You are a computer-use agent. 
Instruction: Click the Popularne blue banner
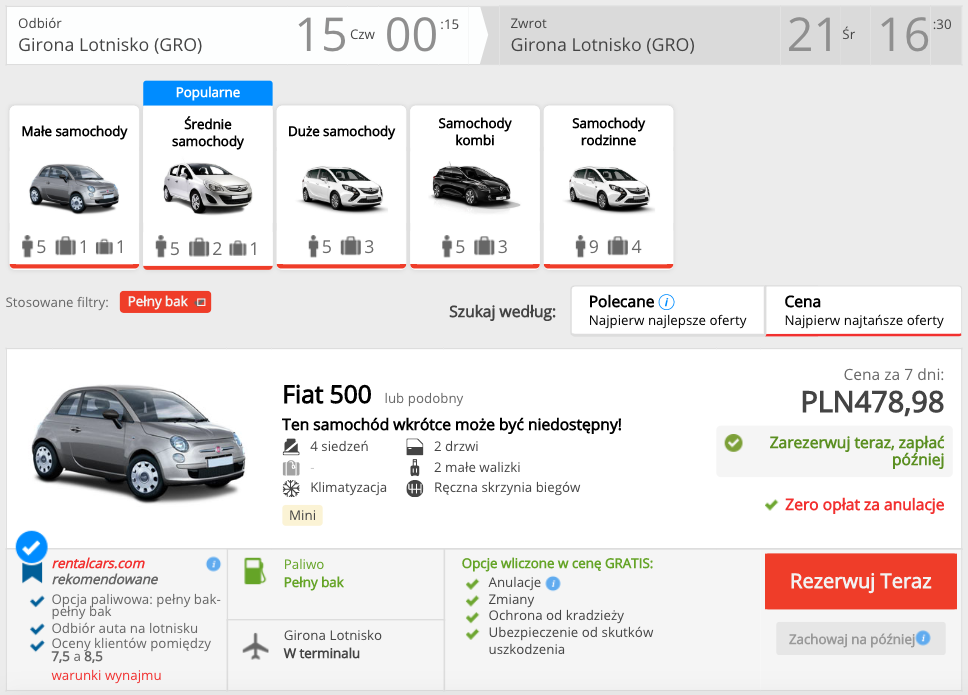(207, 92)
